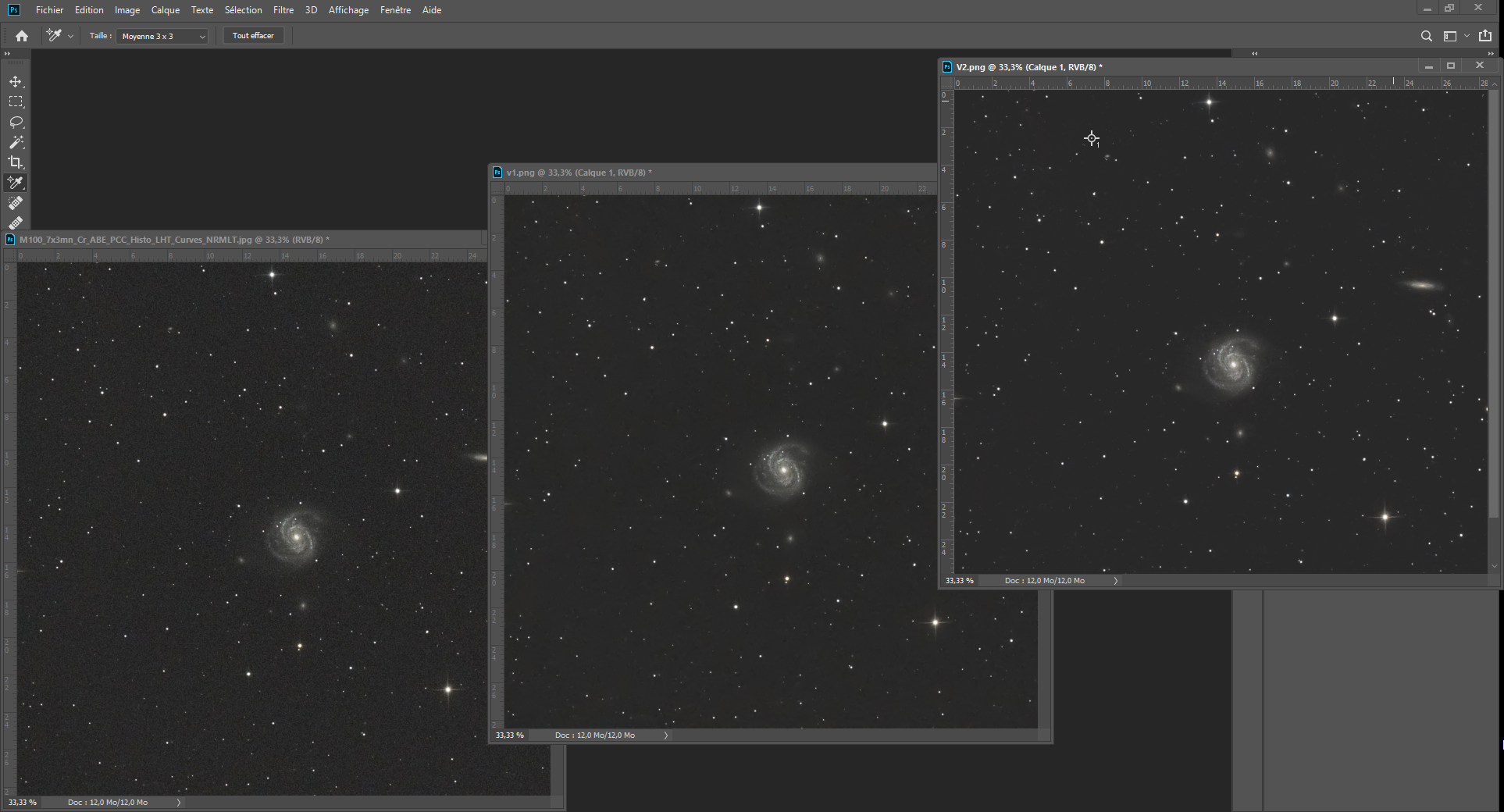This screenshot has height=812, width=1504.
Task: Expand the collapsed panels with left double-arrow
Action: coord(1254,54)
